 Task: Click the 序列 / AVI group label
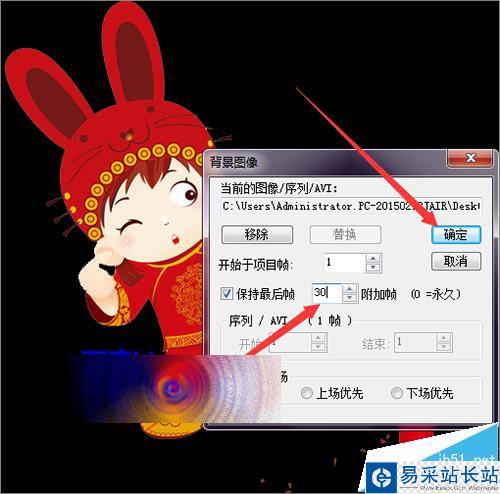click(258, 321)
